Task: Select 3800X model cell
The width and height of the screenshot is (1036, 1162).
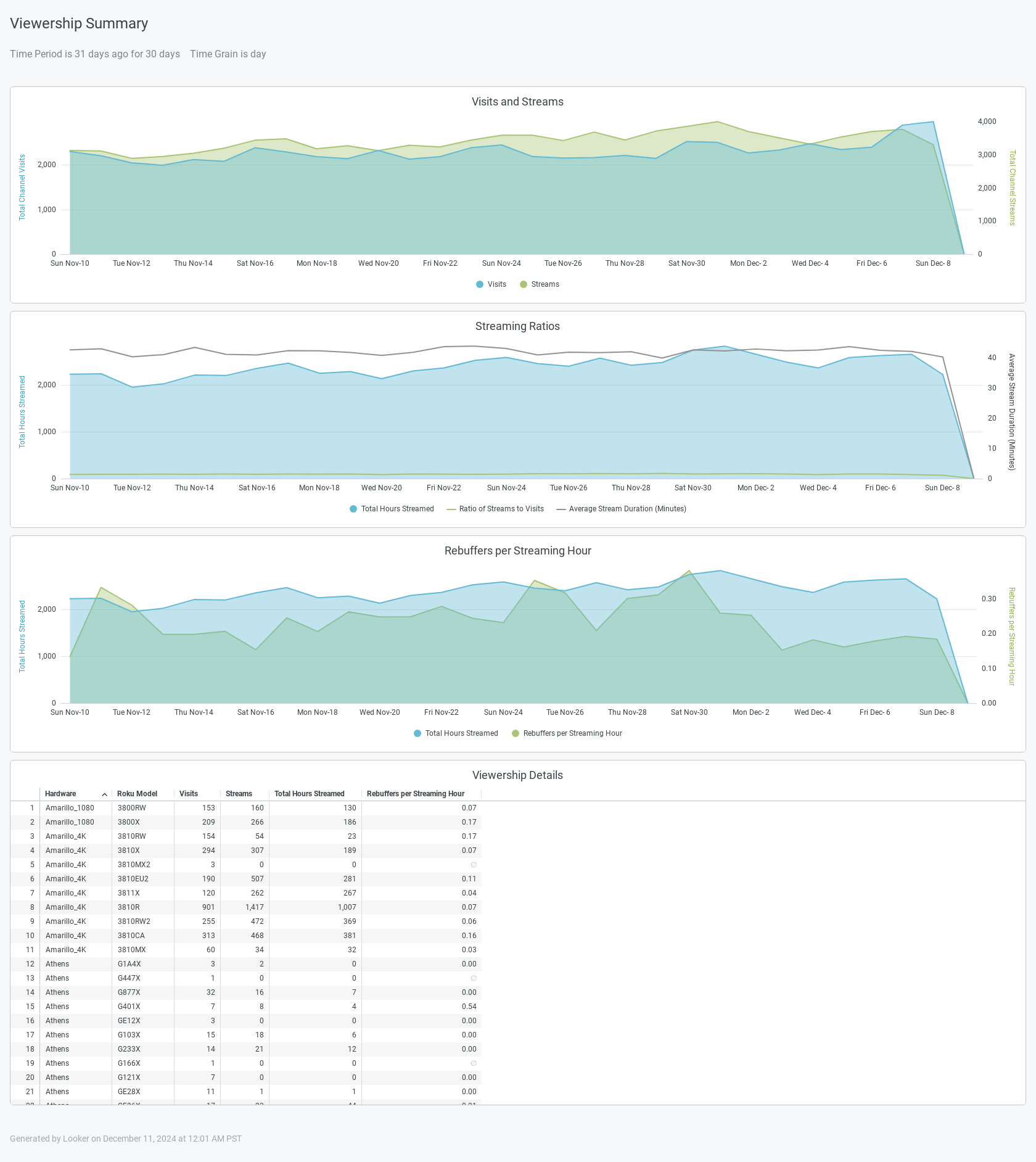Action: coord(129,822)
